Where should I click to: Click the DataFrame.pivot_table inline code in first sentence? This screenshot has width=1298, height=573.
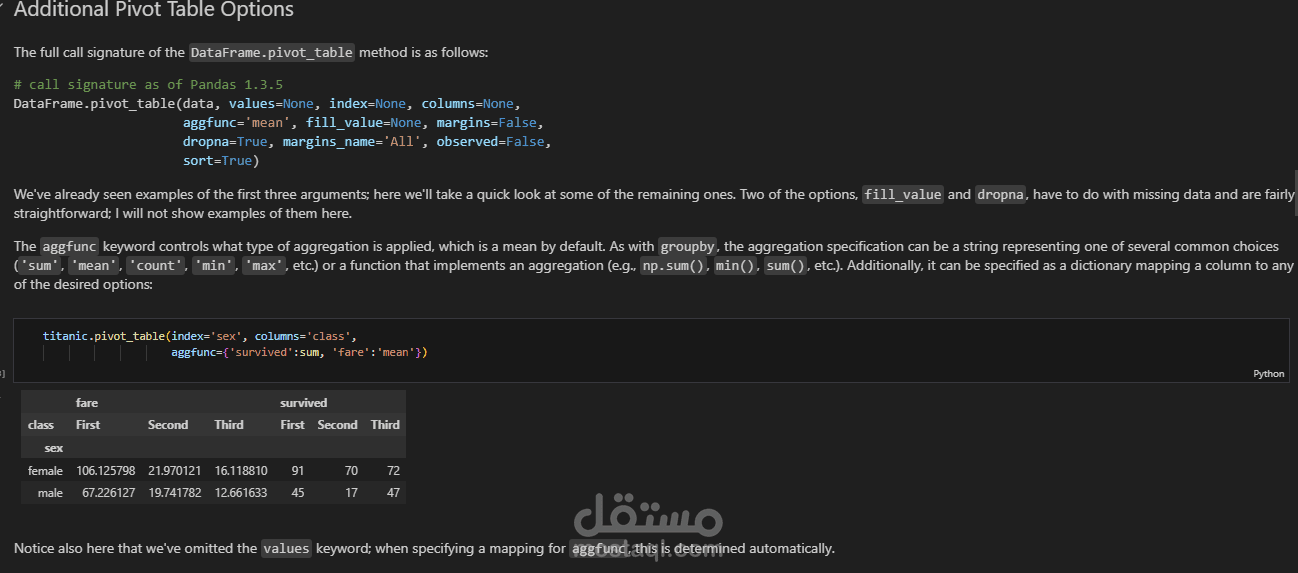[x=272, y=52]
